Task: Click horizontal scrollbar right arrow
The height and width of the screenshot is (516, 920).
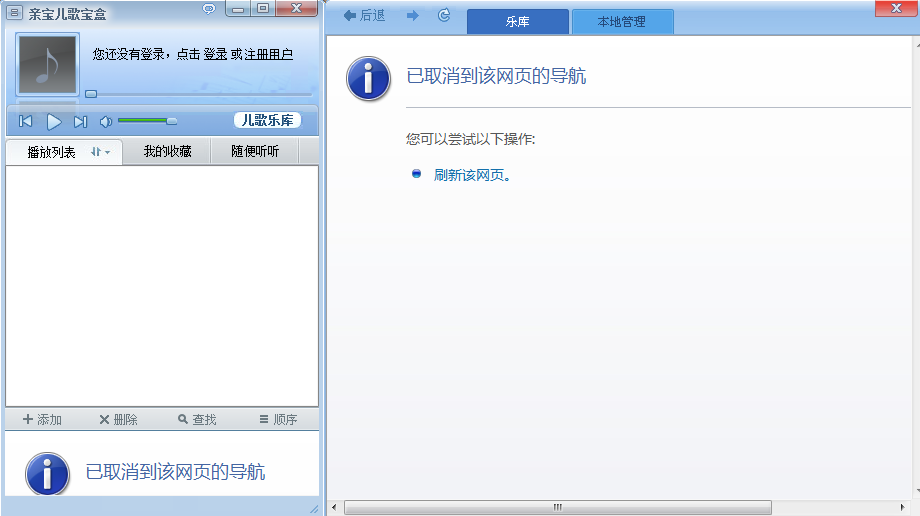Action: (902, 507)
